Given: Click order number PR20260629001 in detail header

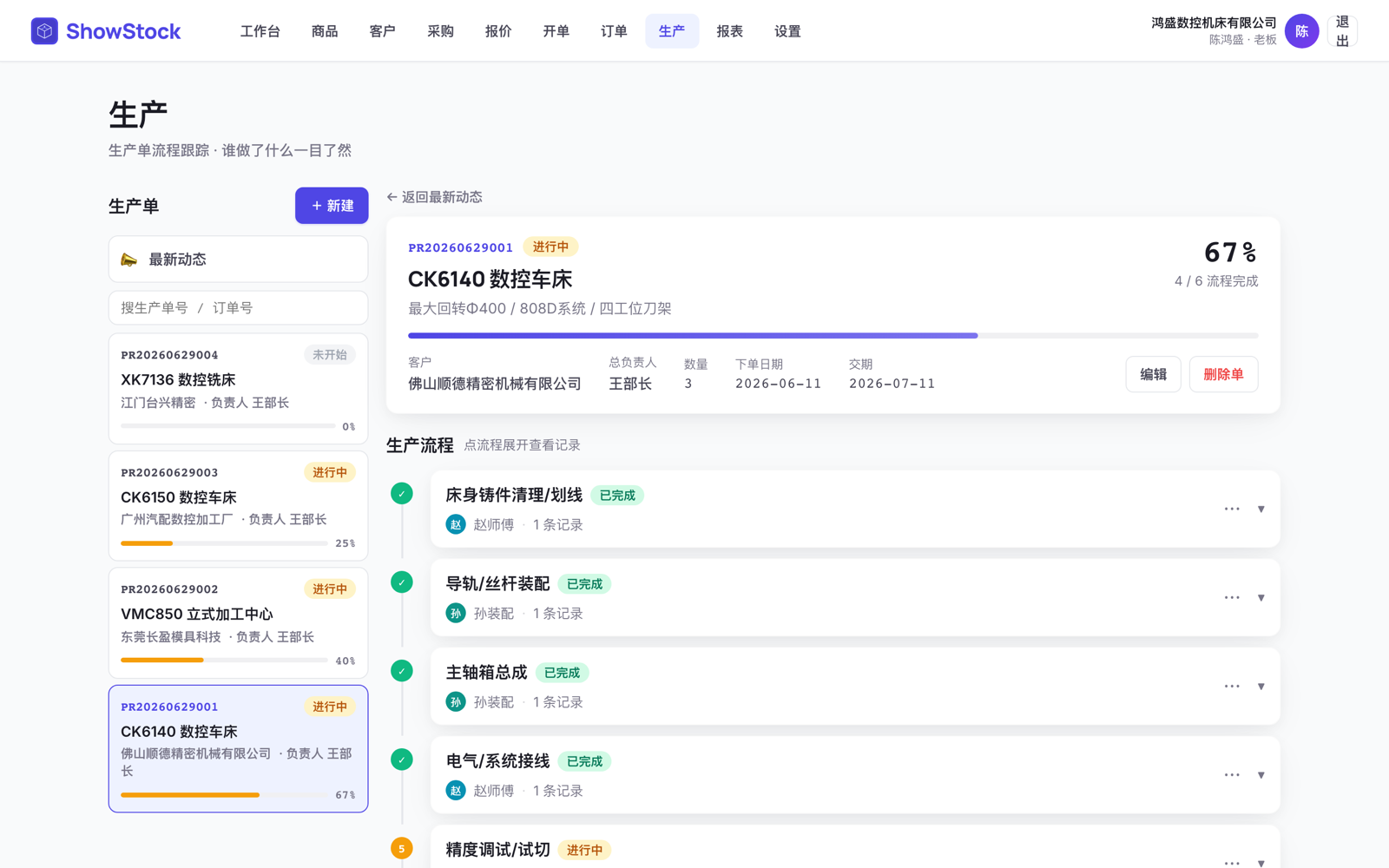Looking at the screenshot, I should coord(461,247).
